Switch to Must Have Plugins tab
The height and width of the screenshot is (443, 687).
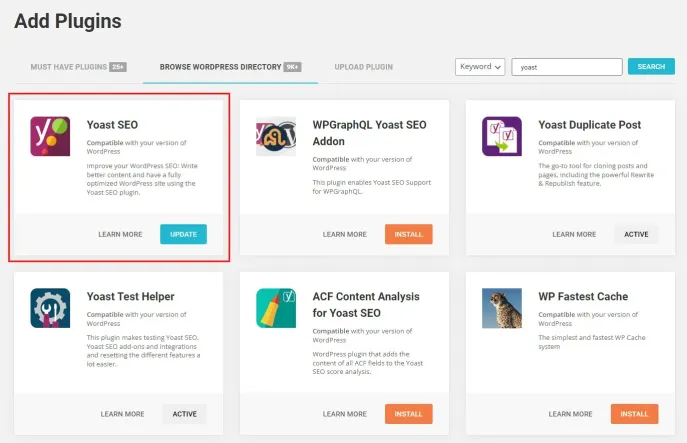pos(76,67)
